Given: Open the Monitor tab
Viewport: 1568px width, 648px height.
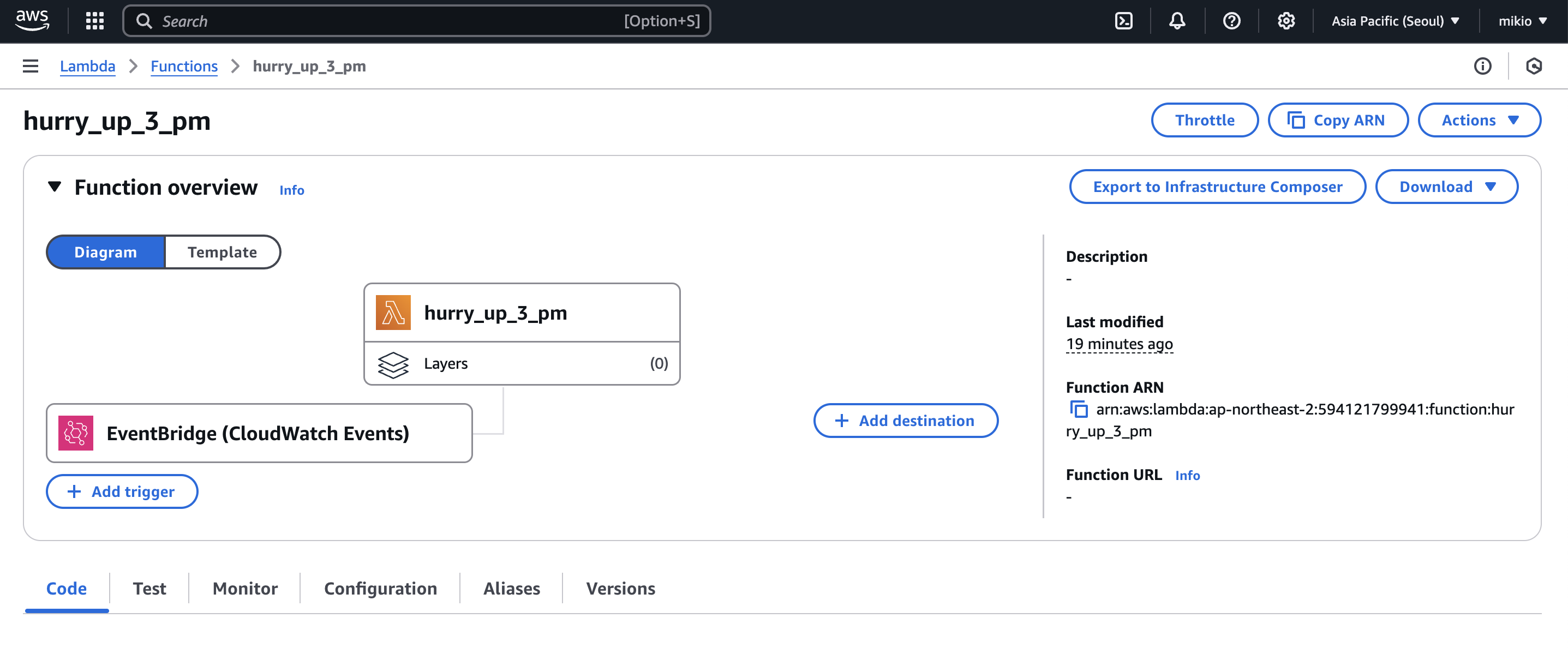Looking at the screenshot, I should point(245,589).
